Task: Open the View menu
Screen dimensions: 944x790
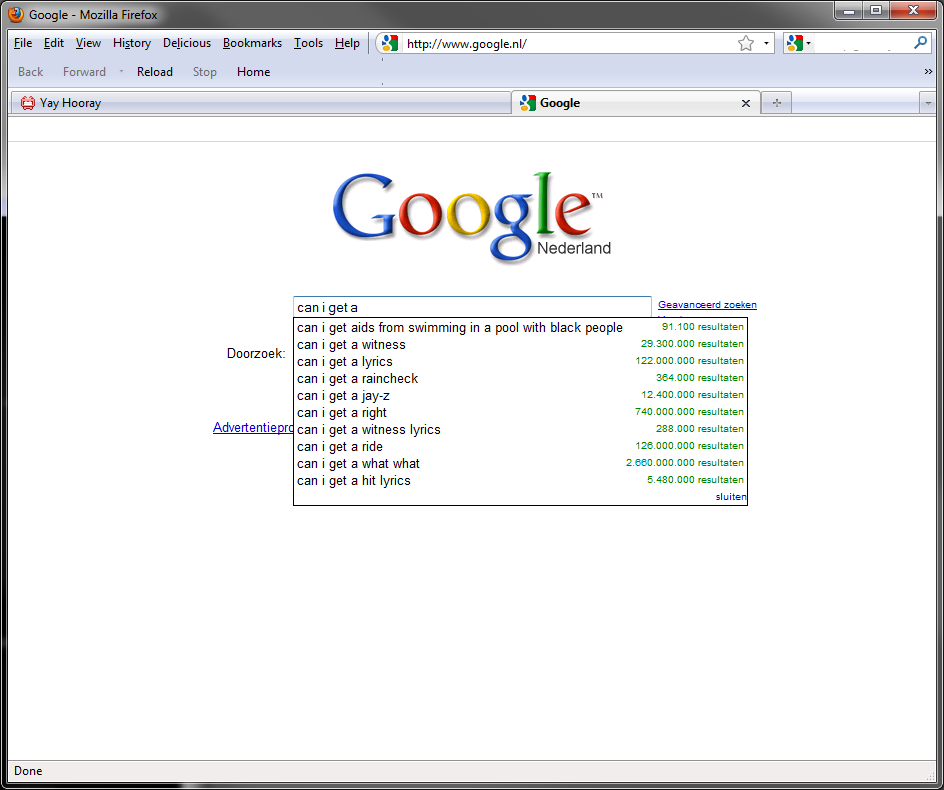Action: (x=88, y=43)
